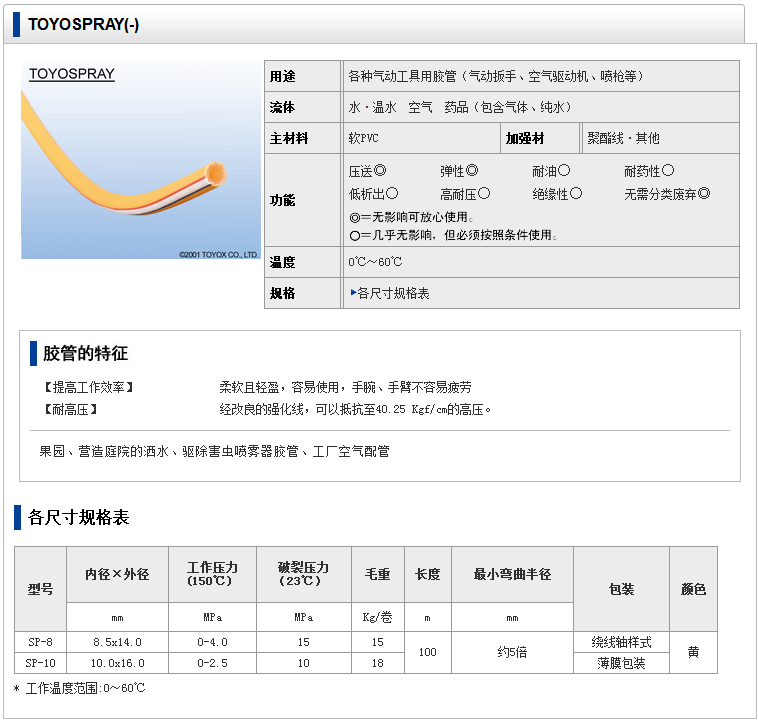Click the 8.5x14.0 size cell
The height and width of the screenshot is (722, 758).
(x=117, y=642)
